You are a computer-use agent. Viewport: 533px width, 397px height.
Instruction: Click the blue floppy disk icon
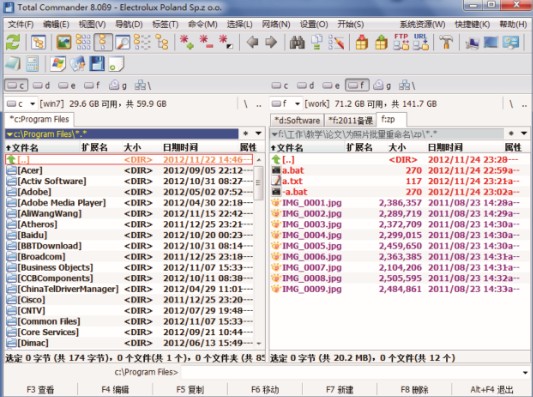(97, 64)
